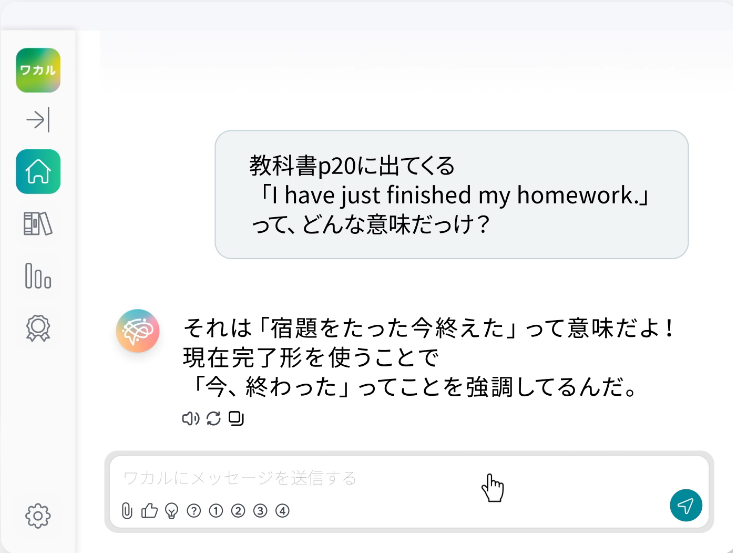Open settings with the gear icon
This screenshot has height=553, width=733.
pos(38,516)
